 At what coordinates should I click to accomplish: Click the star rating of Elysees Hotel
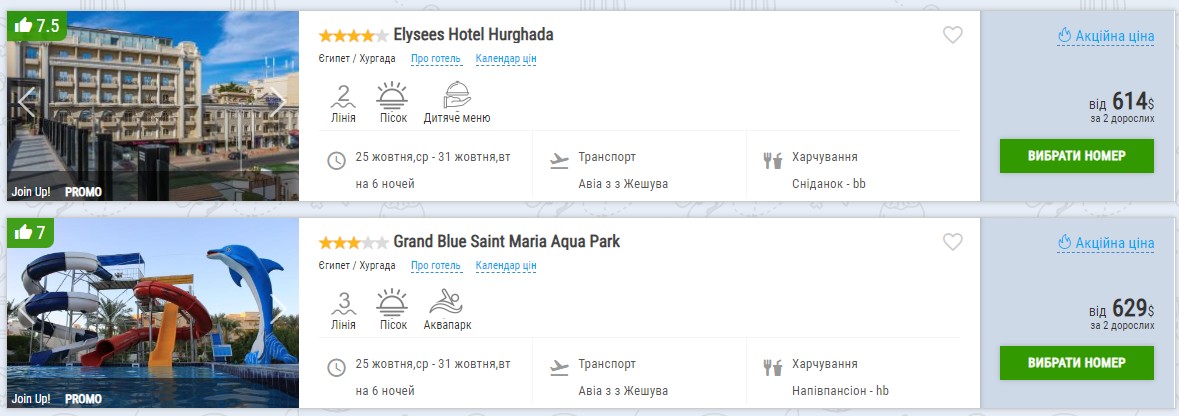click(353, 35)
